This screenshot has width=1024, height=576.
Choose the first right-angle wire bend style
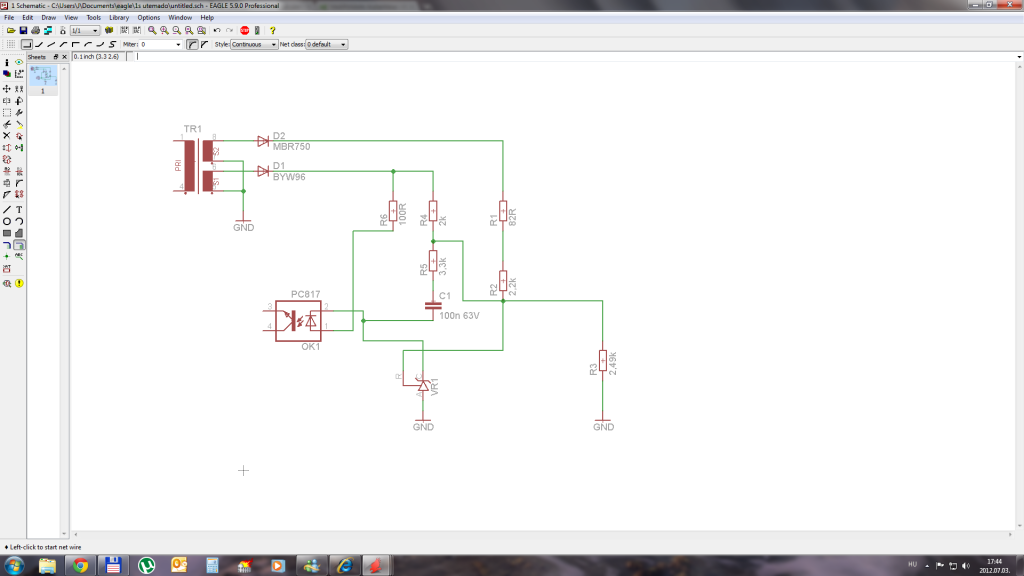27,44
